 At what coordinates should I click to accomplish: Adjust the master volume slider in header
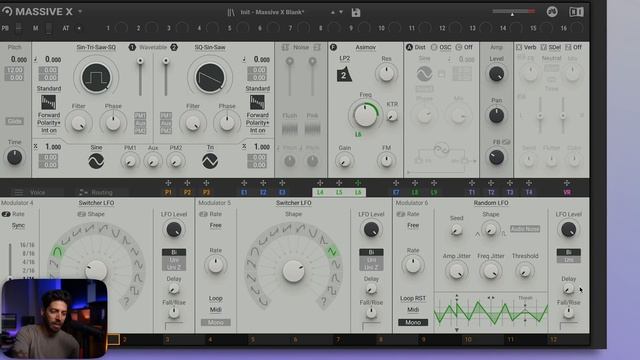click(x=513, y=12)
